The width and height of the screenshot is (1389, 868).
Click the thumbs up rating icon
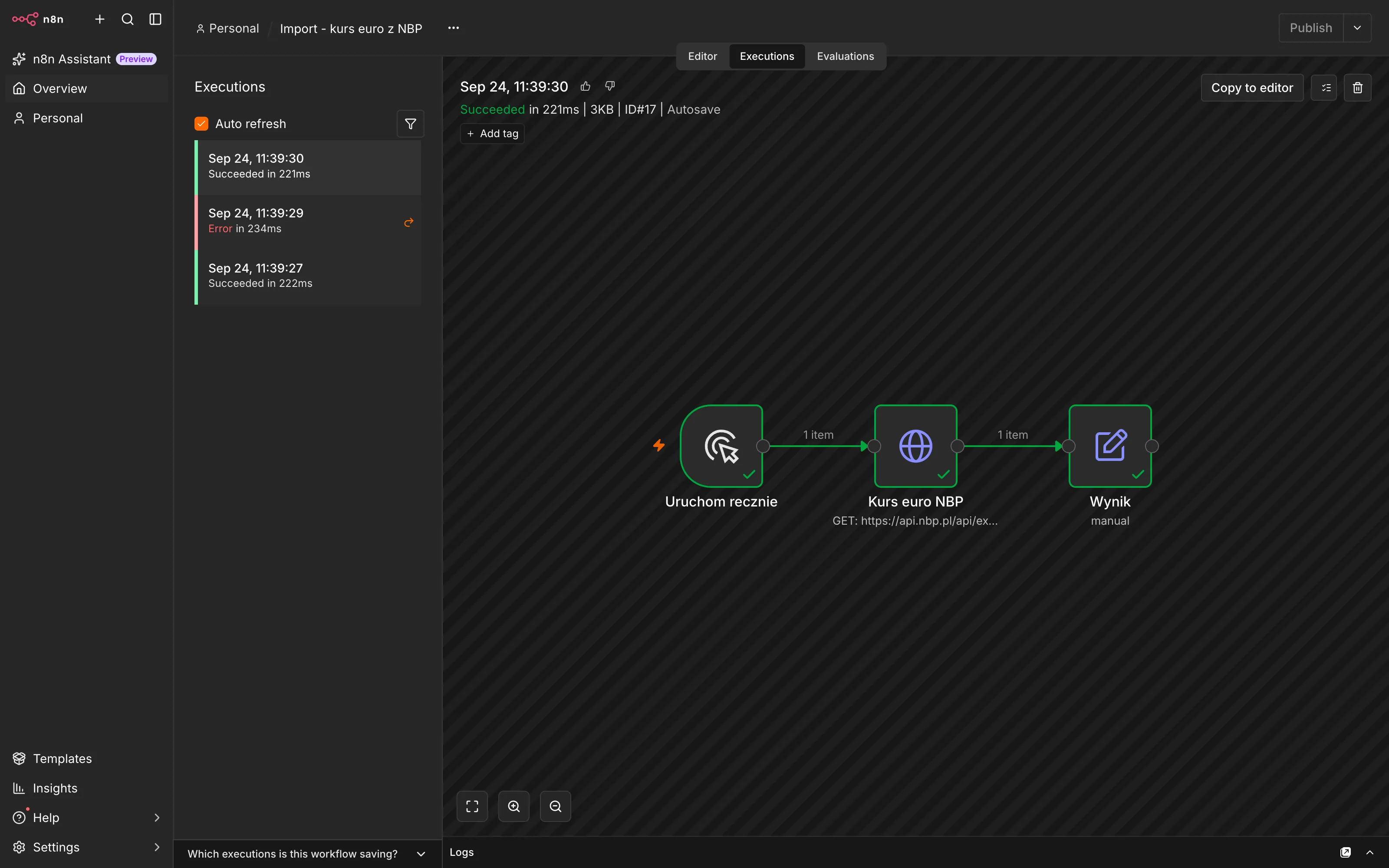(586, 86)
